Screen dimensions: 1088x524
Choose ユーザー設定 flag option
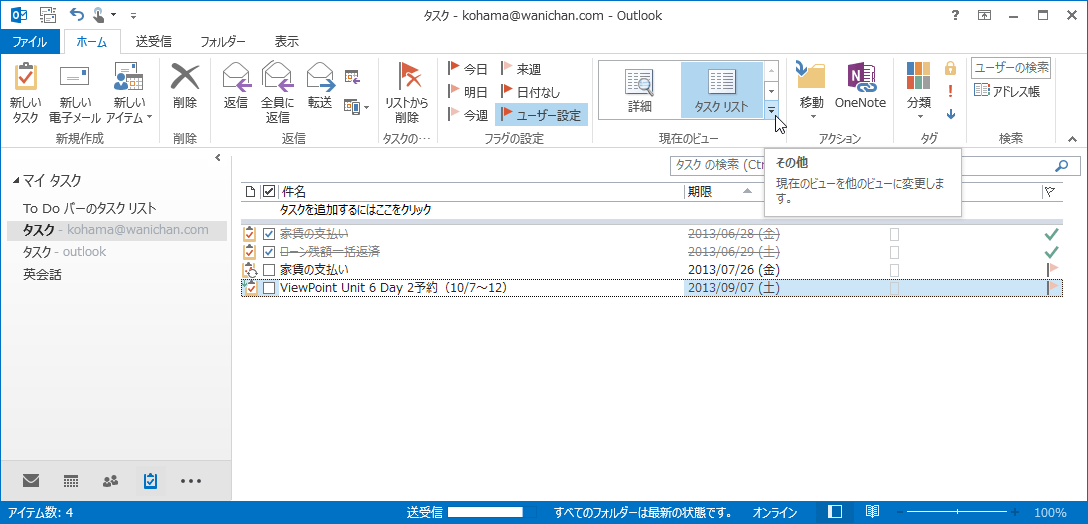click(541, 115)
